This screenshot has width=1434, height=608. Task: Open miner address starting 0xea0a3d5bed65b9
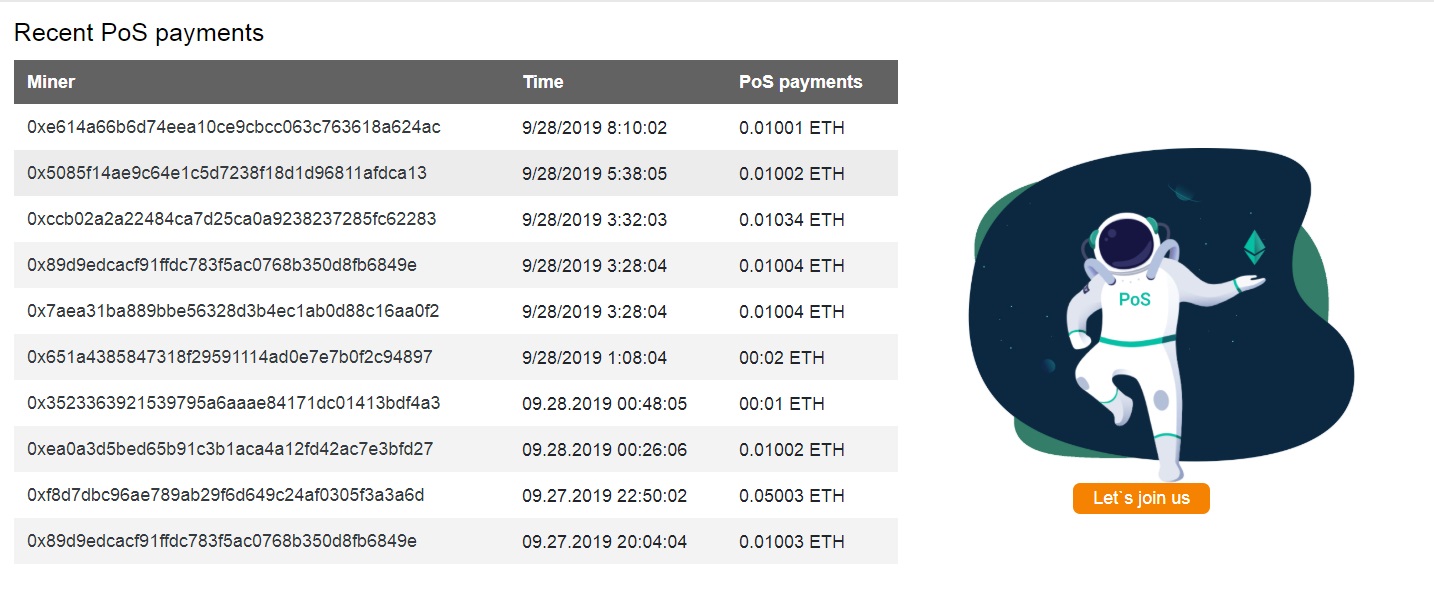pos(230,449)
